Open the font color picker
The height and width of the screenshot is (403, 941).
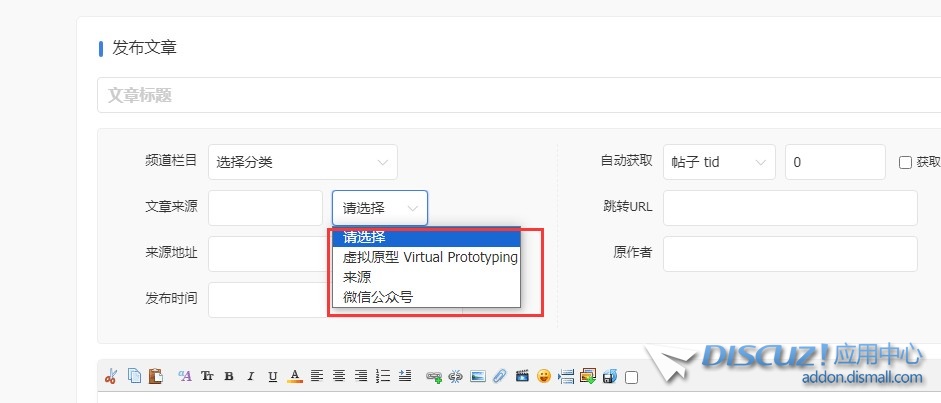(x=295, y=377)
